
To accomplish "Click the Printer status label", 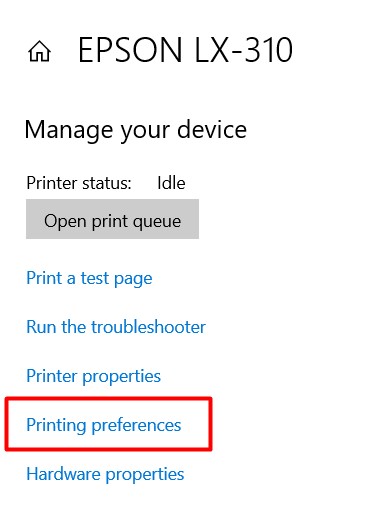I will click(x=79, y=183).
